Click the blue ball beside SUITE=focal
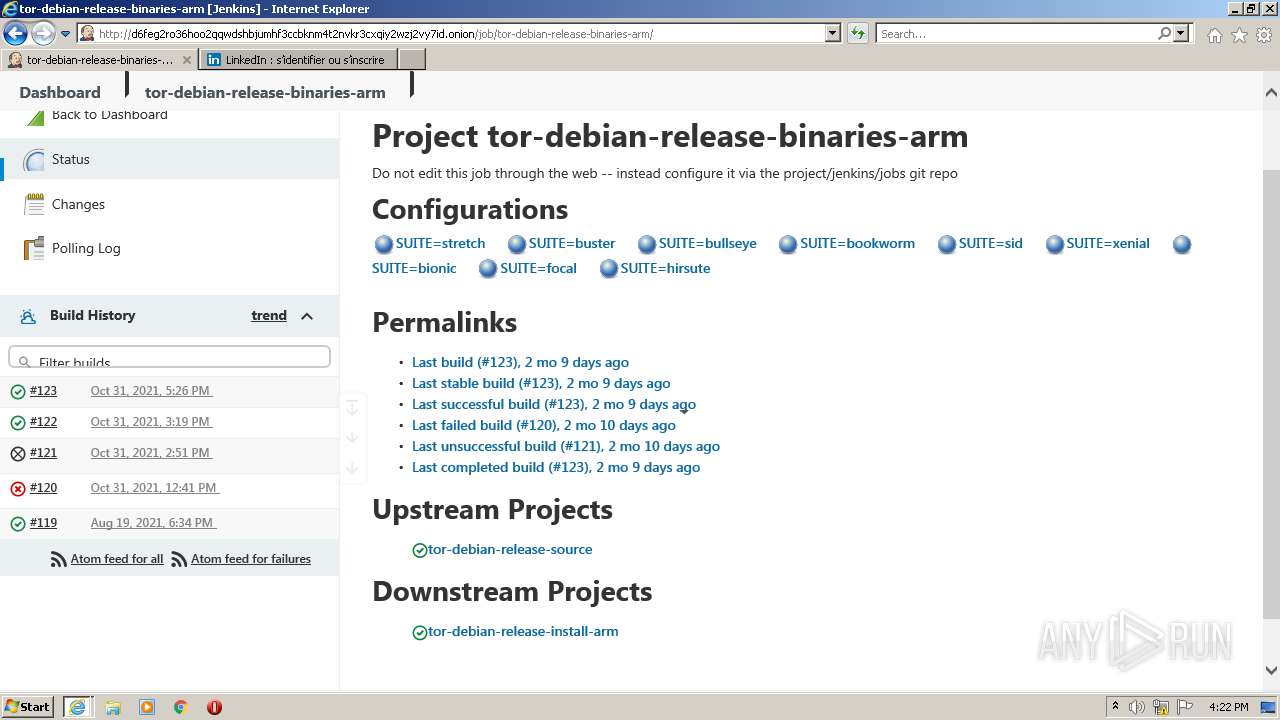This screenshot has width=1280, height=720. (487, 269)
